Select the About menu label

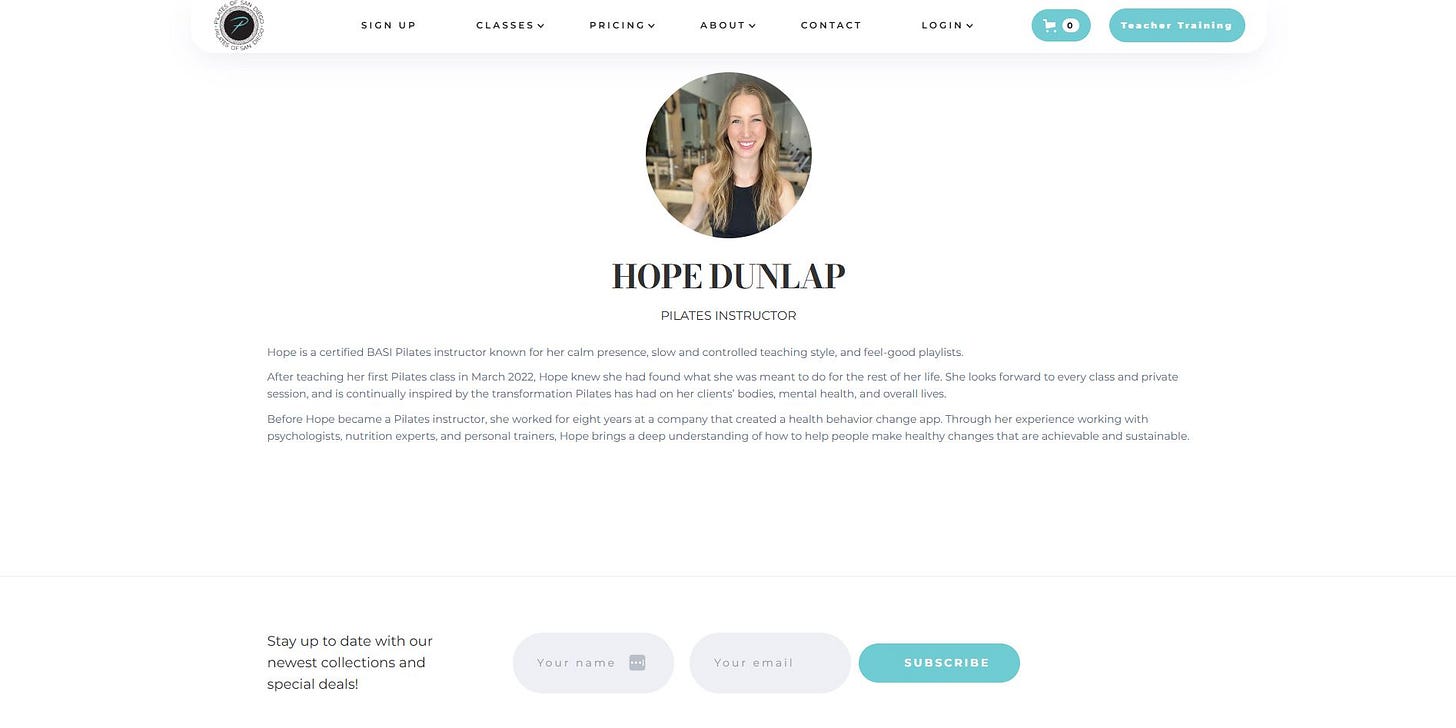click(x=723, y=25)
